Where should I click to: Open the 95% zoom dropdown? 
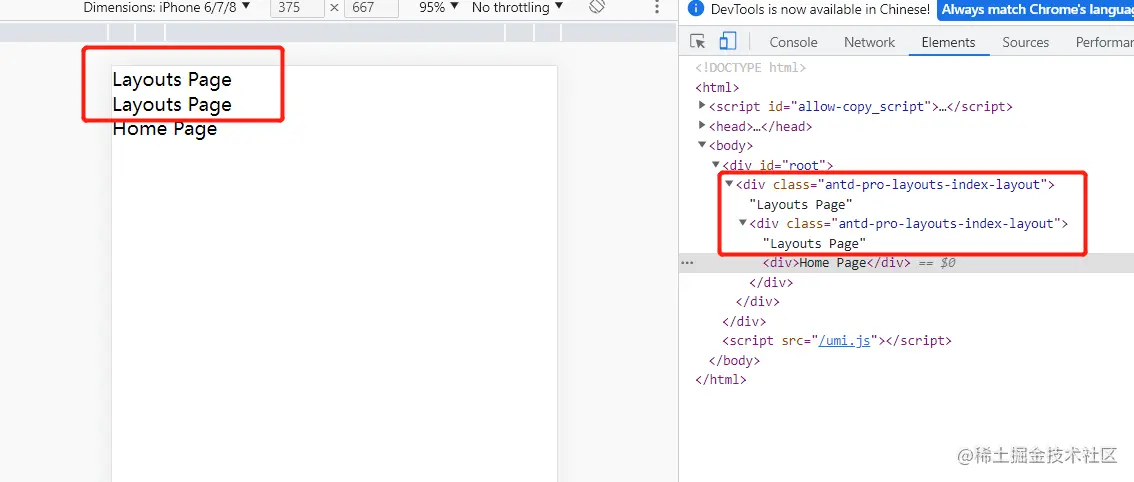click(x=439, y=7)
